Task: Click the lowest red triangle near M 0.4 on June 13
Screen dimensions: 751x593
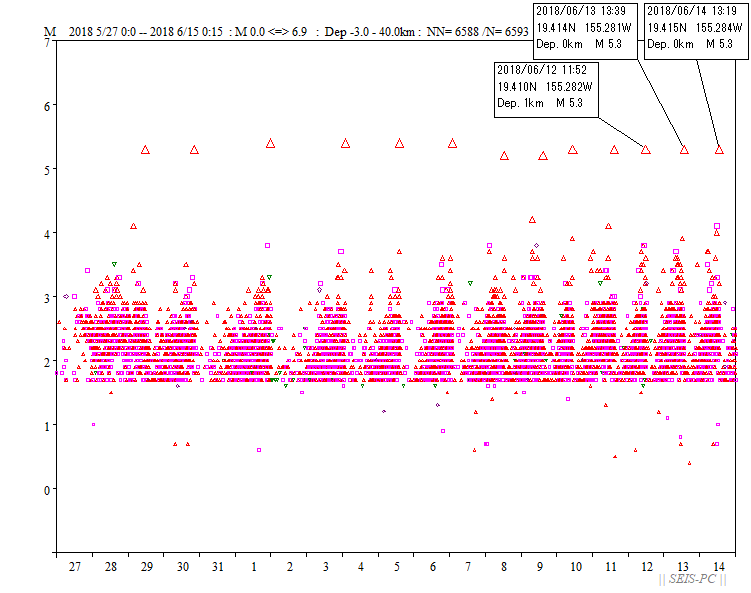Action: tap(689, 463)
